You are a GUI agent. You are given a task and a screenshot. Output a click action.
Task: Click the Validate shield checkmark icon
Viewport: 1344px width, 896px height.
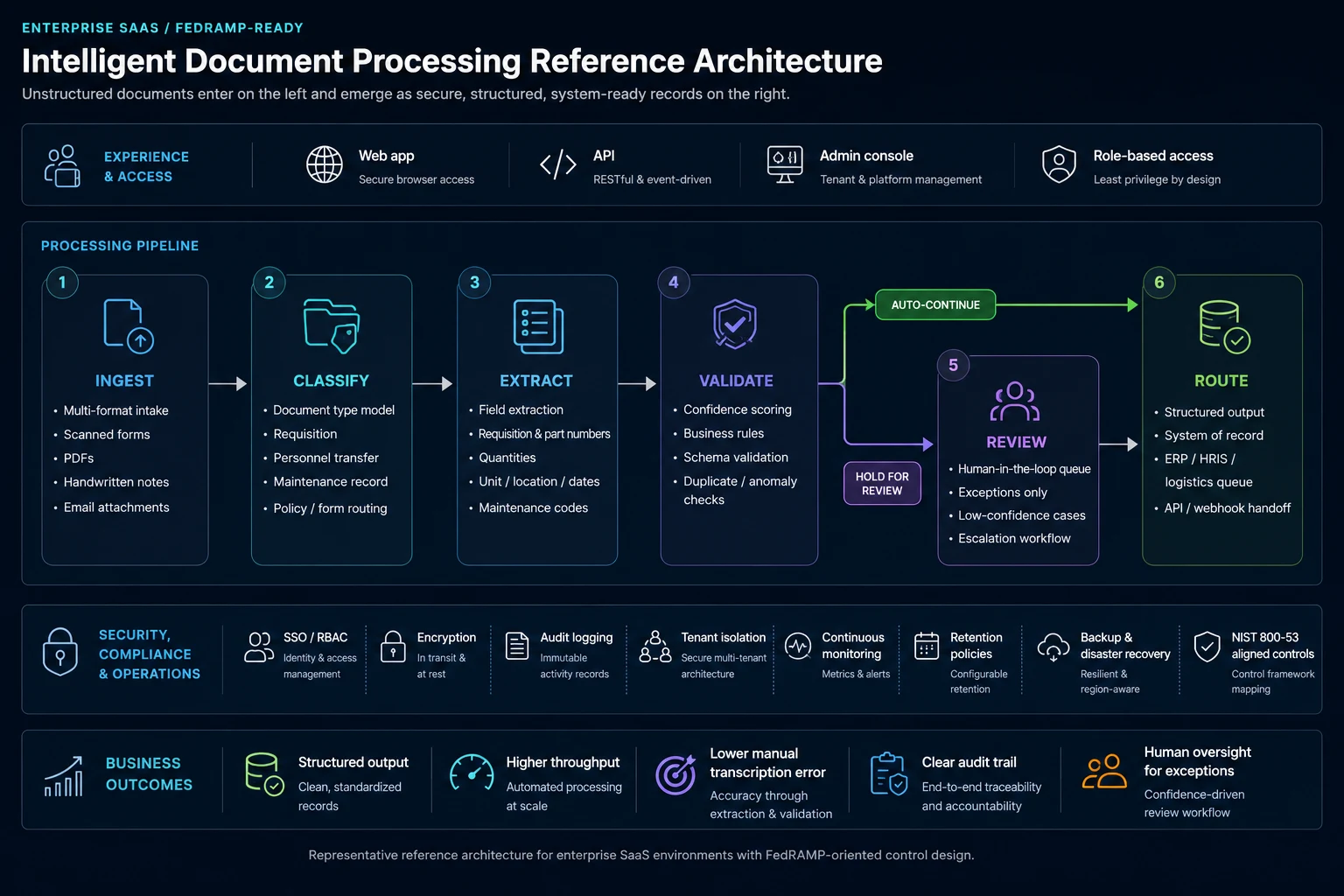(735, 324)
